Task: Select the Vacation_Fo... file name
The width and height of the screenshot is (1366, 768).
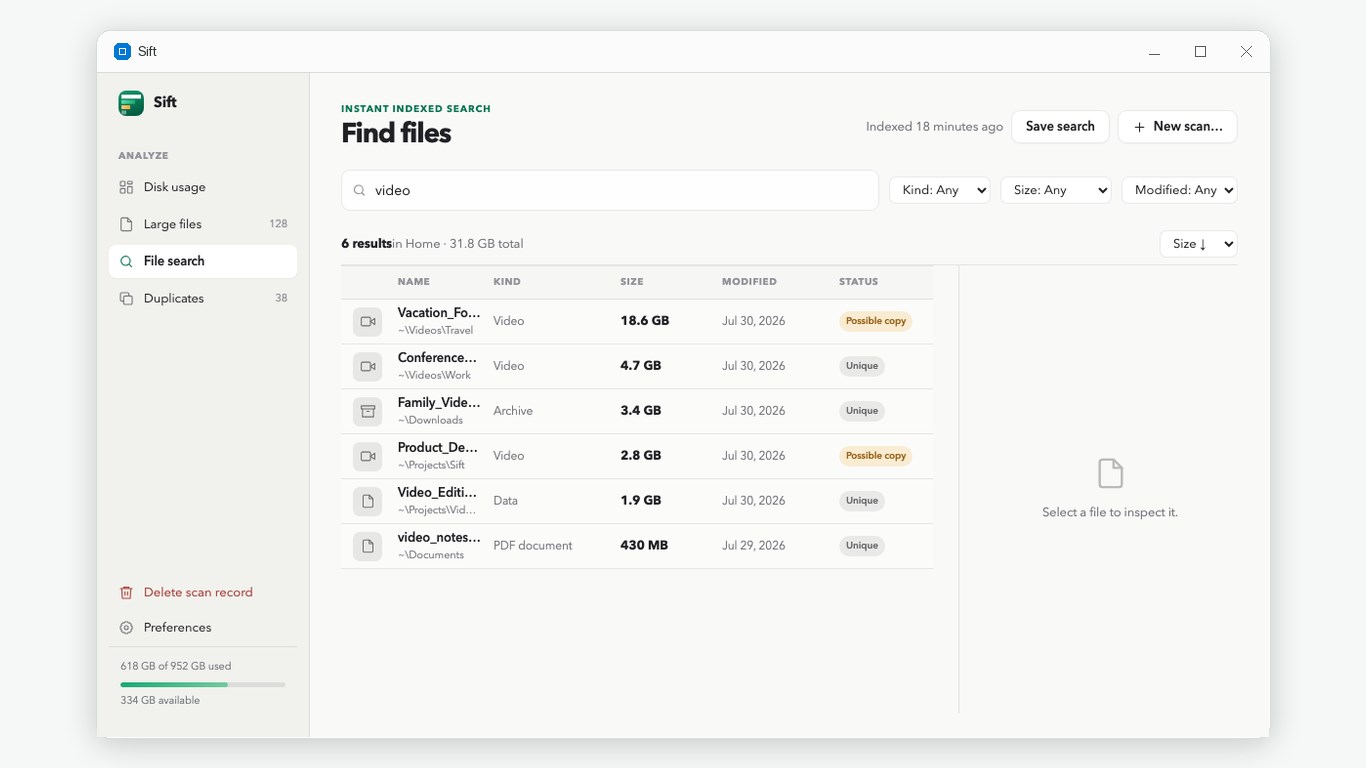Action: pyautogui.click(x=439, y=313)
